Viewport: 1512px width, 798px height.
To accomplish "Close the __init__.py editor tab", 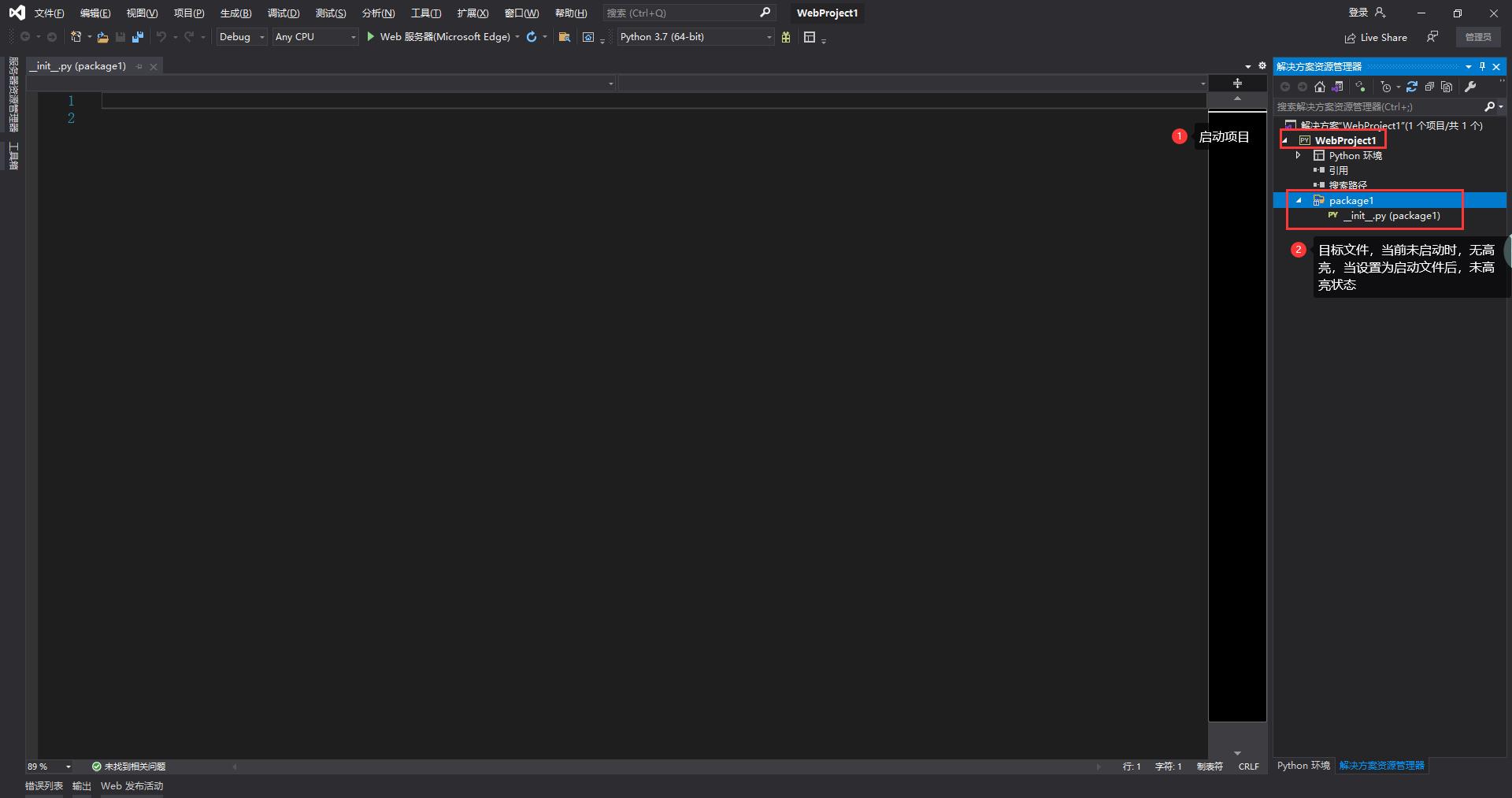I will pyautogui.click(x=154, y=66).
